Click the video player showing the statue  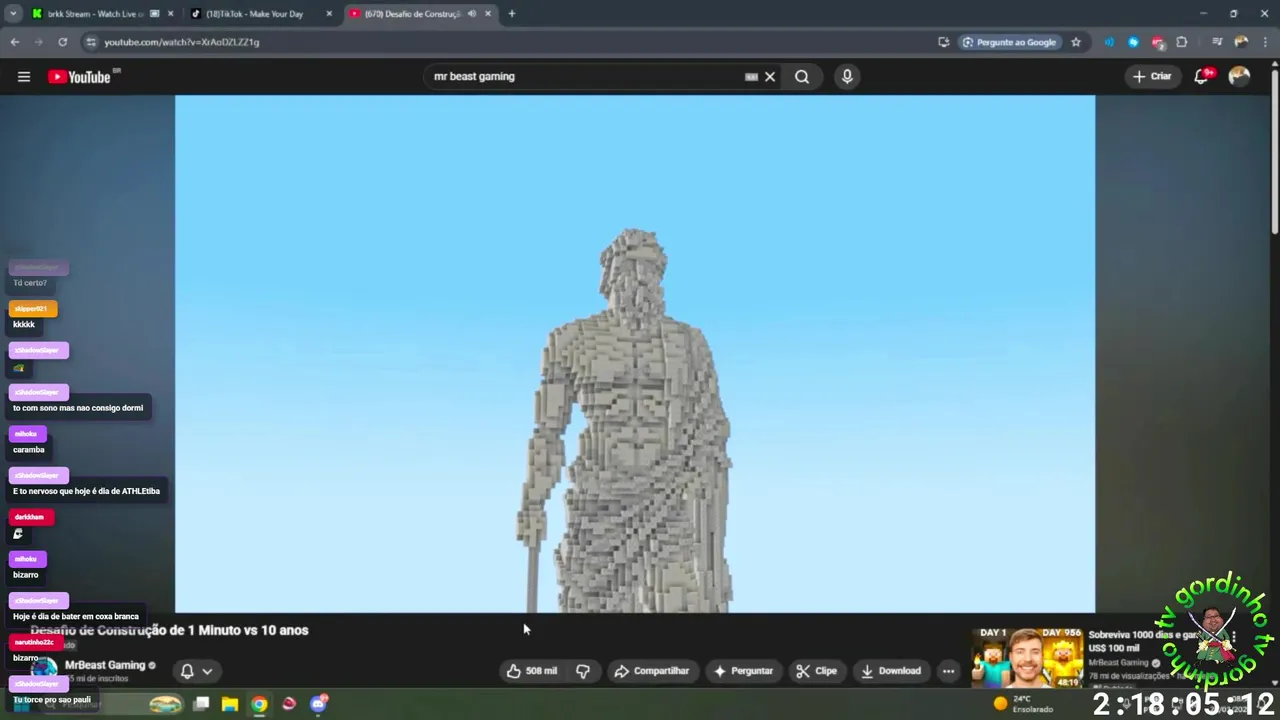(x=635, y=354)
